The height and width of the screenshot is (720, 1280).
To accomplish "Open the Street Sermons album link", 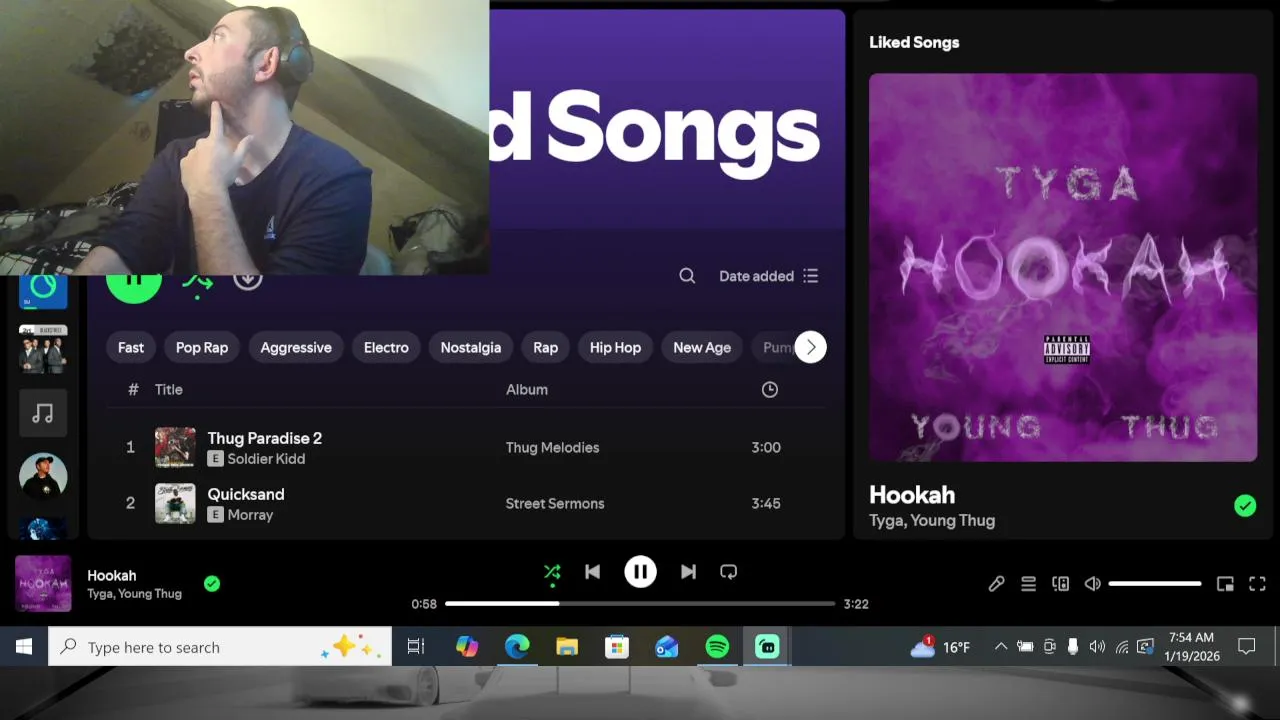I will click(x=555, y=503).
